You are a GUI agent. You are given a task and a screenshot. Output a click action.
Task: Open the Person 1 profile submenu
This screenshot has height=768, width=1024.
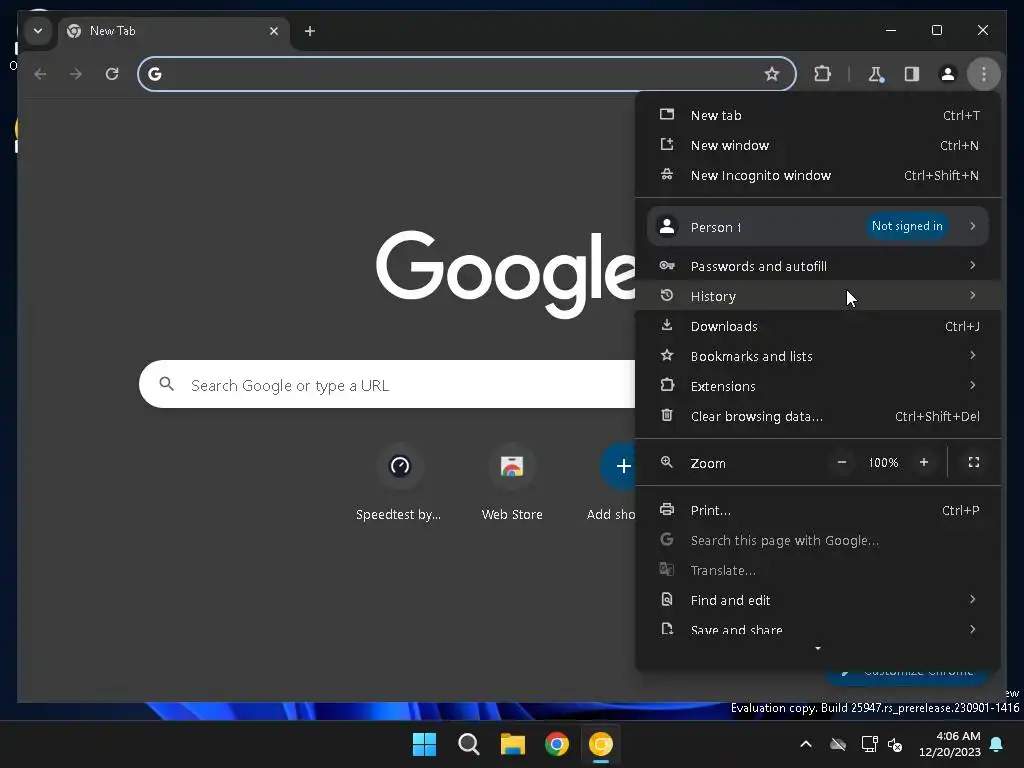(x=818, y=227)
